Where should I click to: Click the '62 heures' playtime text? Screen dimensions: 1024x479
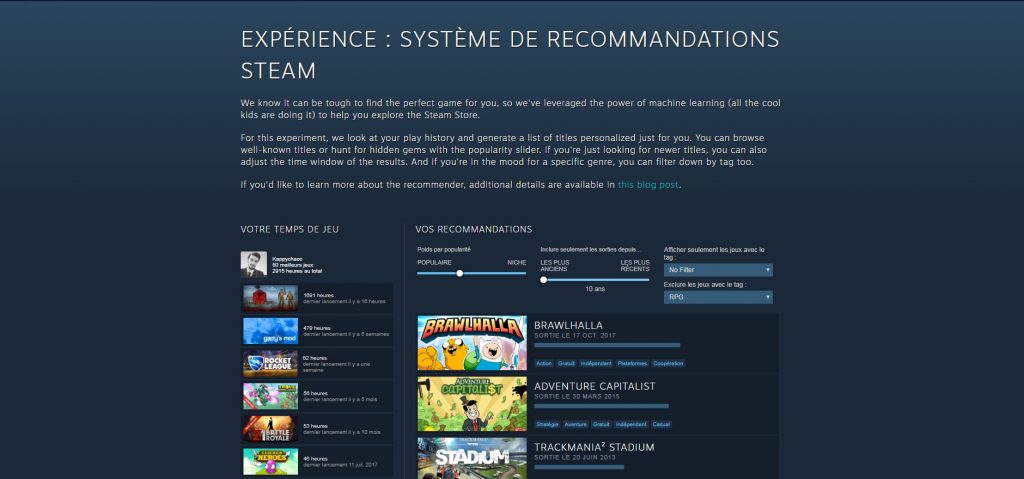[315, 358]
